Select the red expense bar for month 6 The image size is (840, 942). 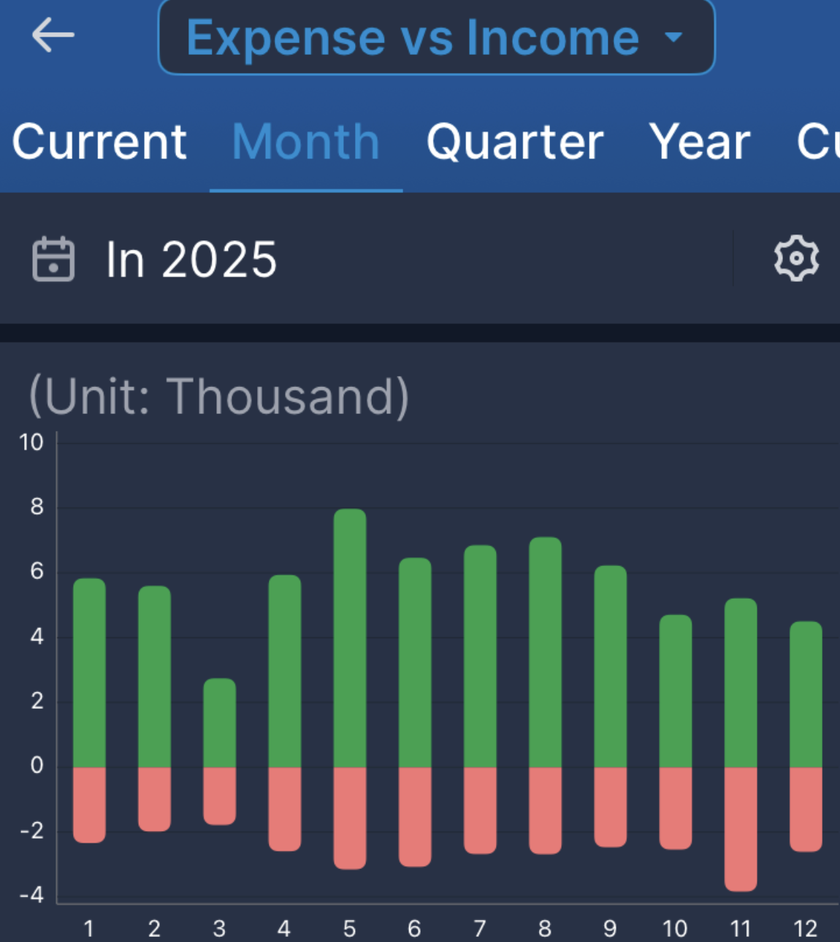tap(415, 817)
